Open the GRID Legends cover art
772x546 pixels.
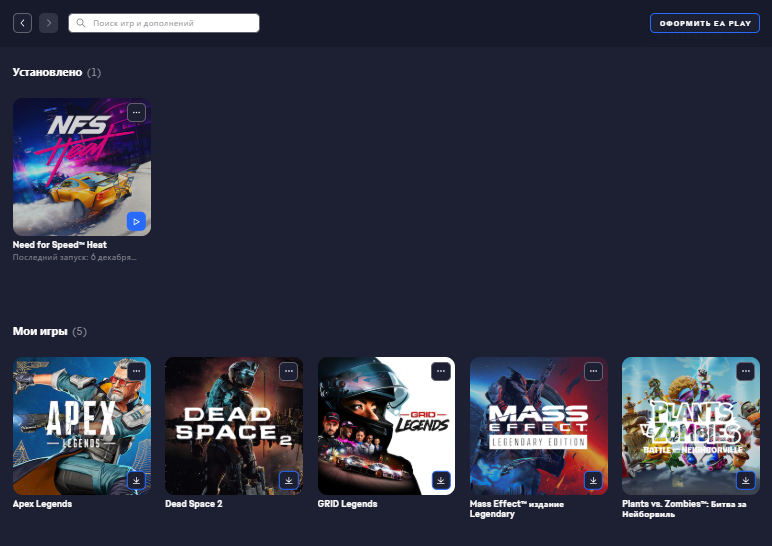click(x=386, y=426)
